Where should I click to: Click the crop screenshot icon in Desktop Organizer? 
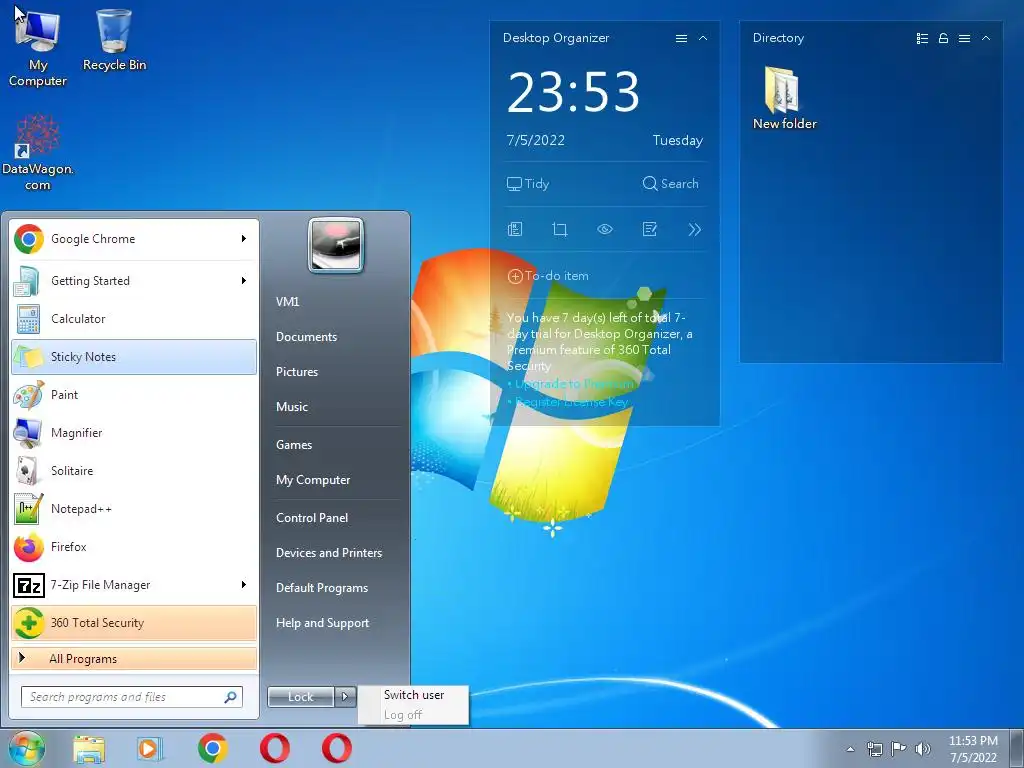click(x=560, y=229)
